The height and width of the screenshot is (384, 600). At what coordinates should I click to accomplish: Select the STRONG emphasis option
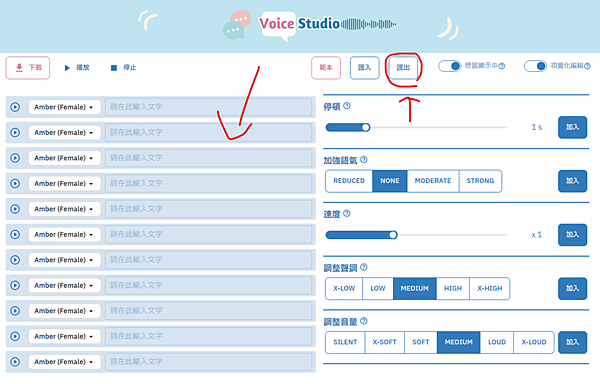[x=480, y=181]
